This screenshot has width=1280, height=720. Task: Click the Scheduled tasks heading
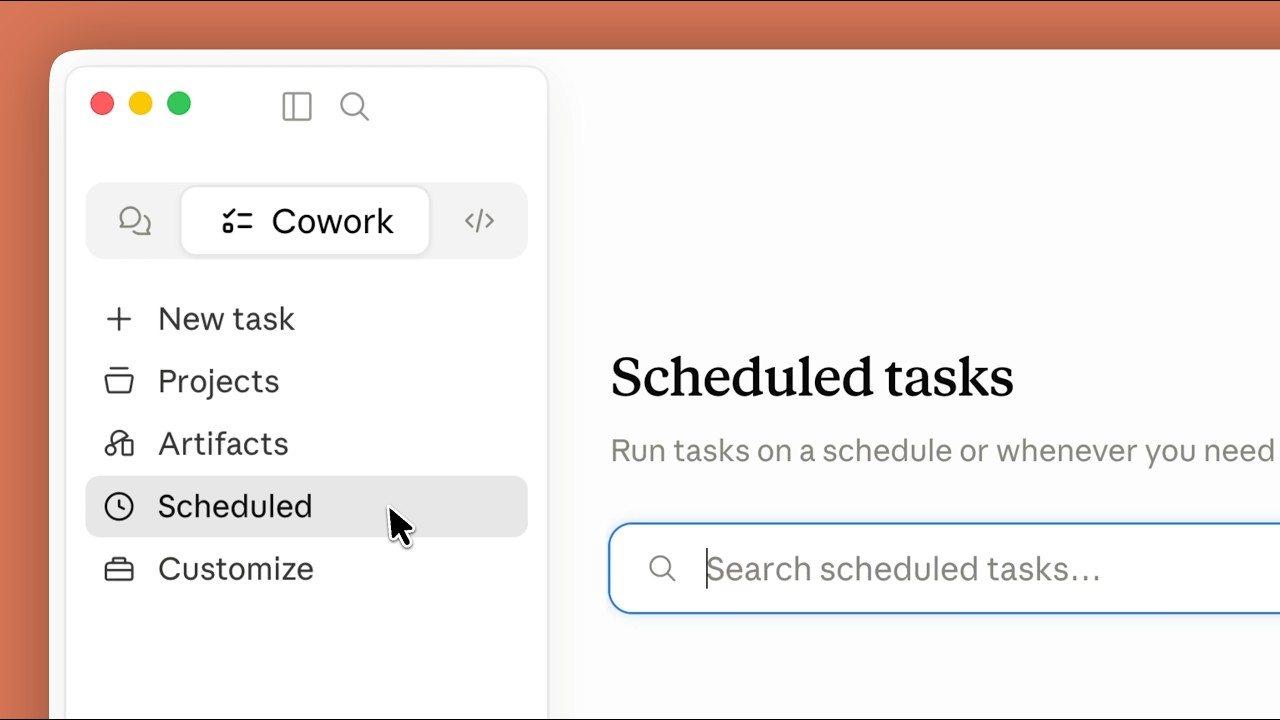[812, 378]
